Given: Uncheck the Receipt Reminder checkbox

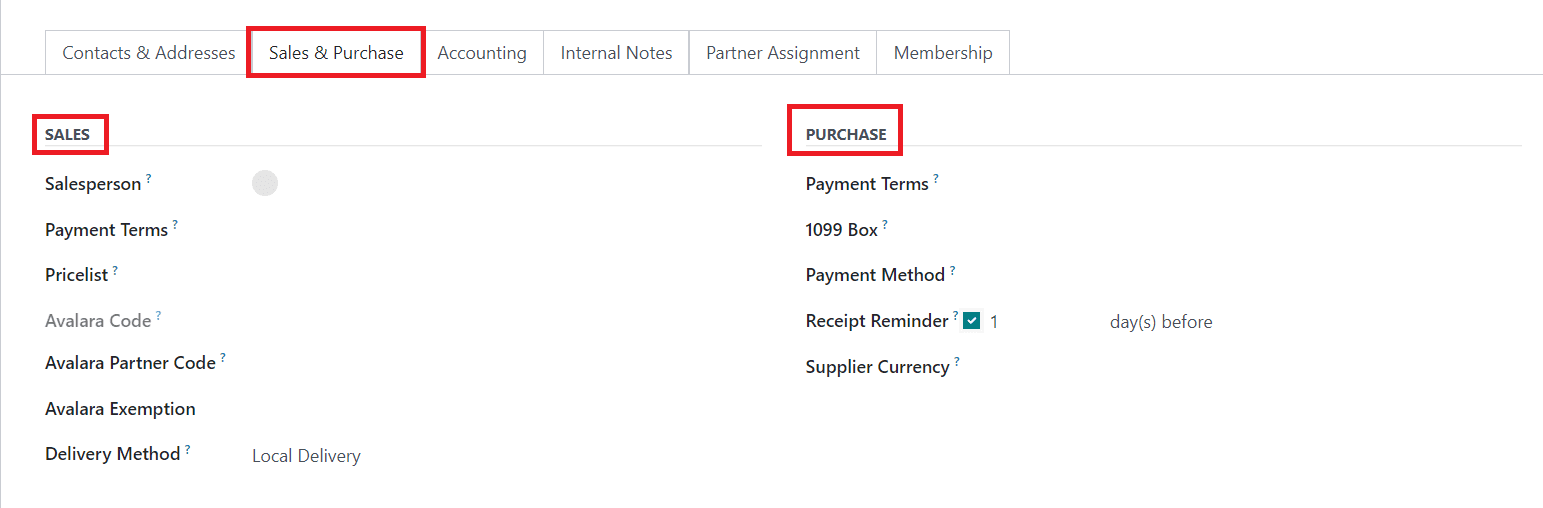Looking at the screenshot, I should coord(971,322).
